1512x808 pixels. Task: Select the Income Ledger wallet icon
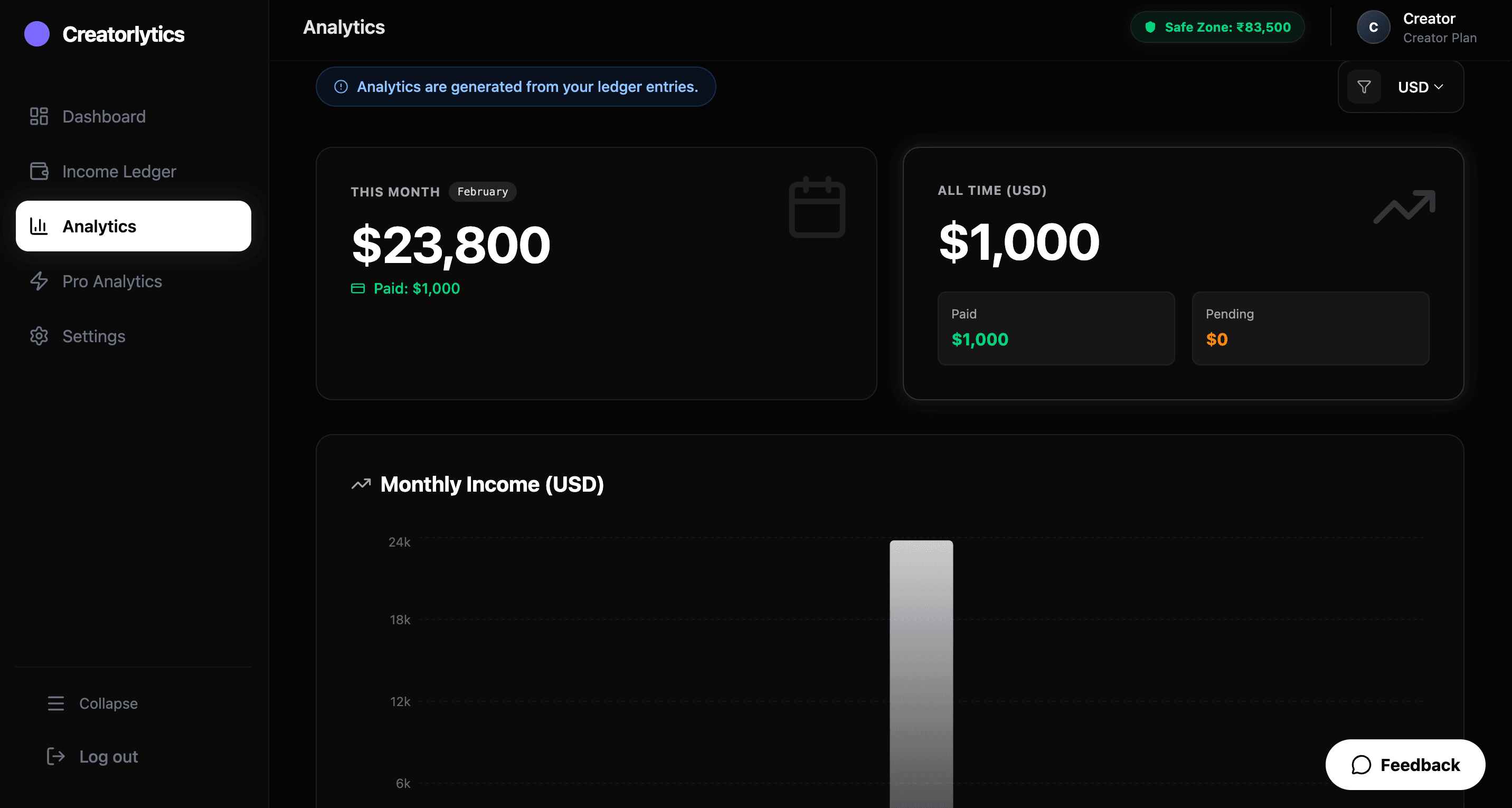[39, 171]
